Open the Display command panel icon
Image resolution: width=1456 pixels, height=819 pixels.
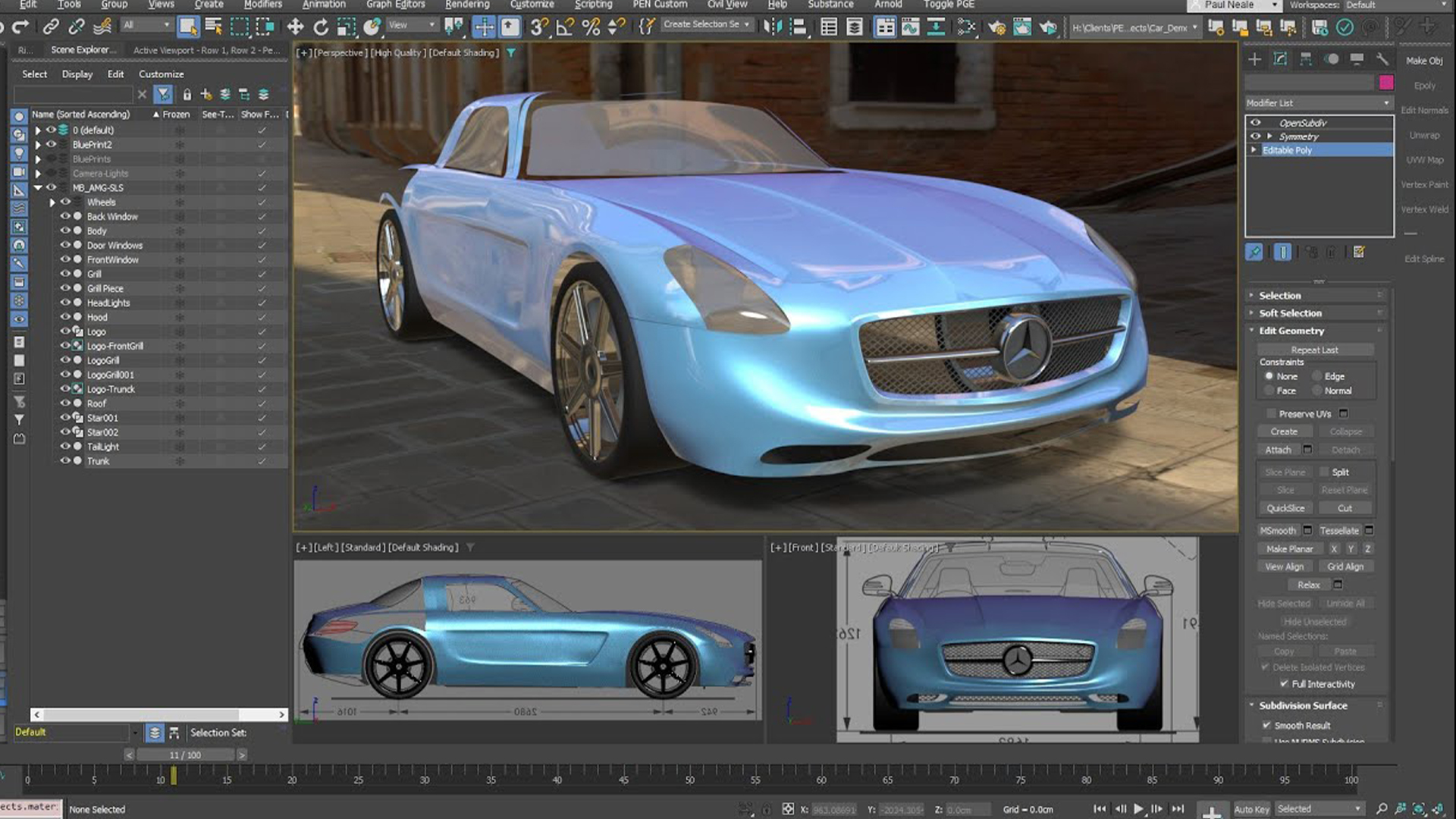(1357, 59)
